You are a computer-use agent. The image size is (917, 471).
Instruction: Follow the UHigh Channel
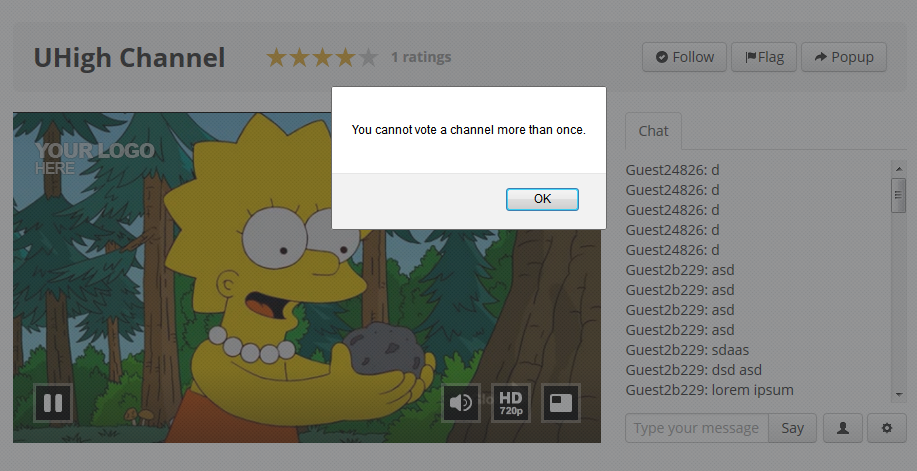(684, 57)
